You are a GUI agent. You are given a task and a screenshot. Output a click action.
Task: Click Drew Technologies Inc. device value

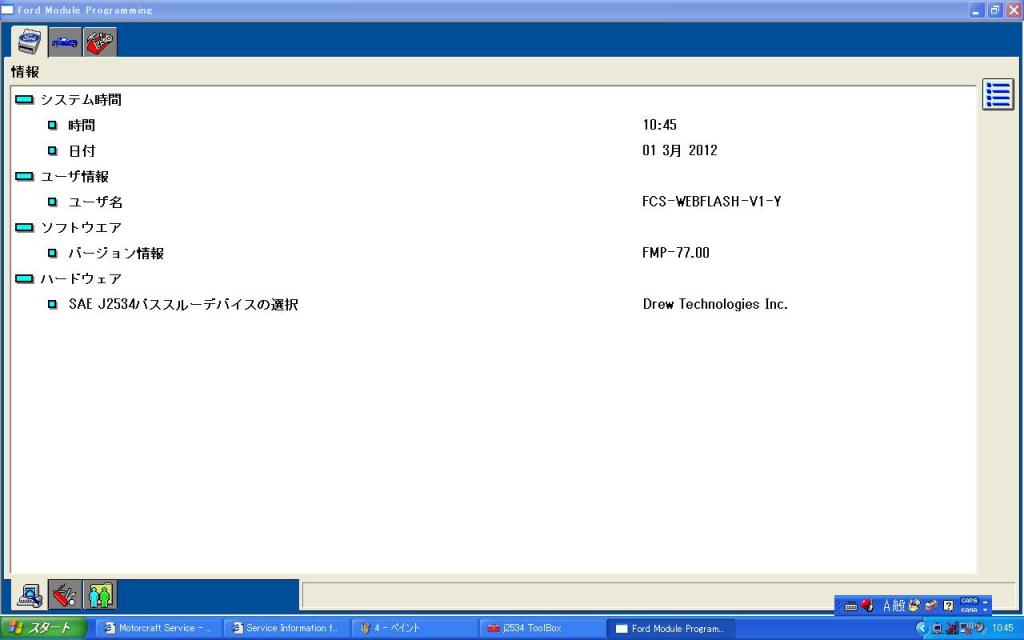(716, 304)
